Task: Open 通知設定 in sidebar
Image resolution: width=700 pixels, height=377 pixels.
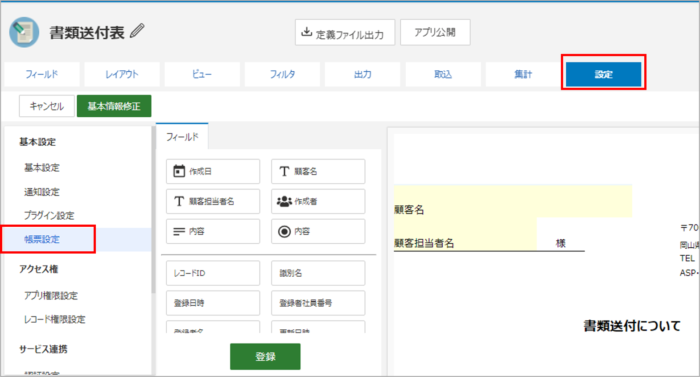Action: [x=42, y=192]
